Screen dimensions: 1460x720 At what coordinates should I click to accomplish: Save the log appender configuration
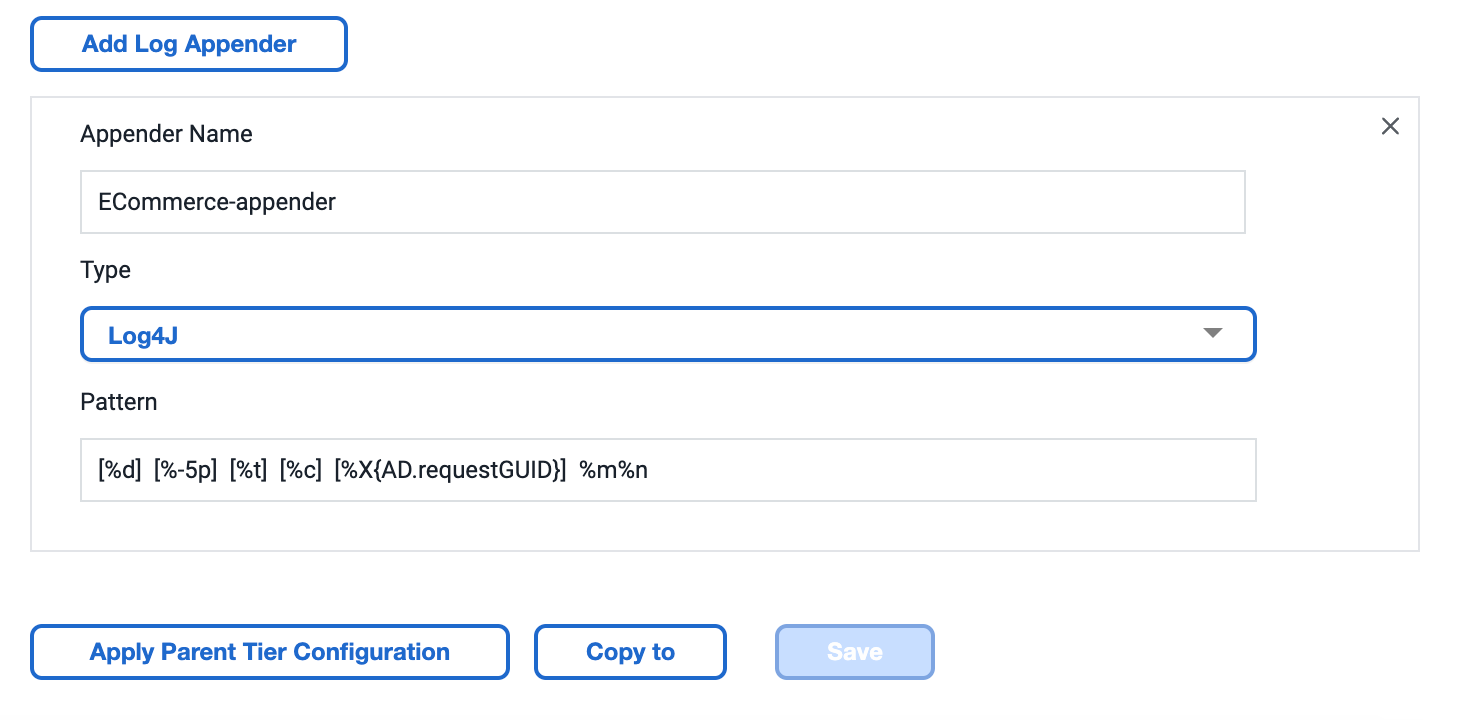click(x=855, y=652)
